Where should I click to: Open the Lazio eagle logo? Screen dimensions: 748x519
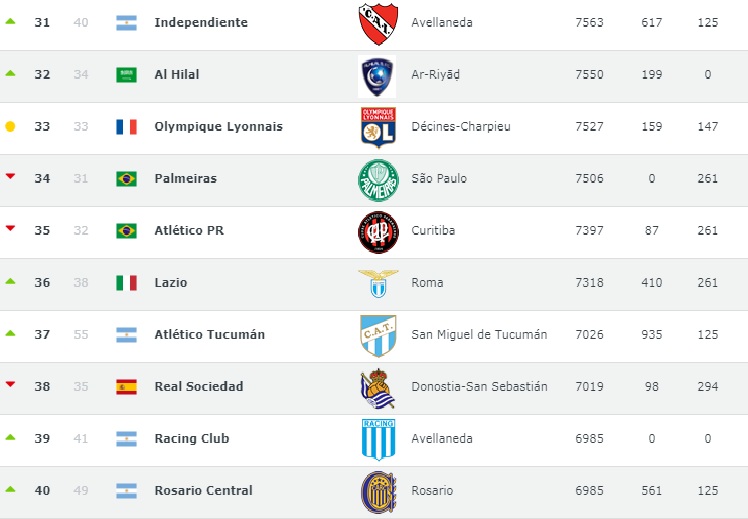(x=378, y=283)
